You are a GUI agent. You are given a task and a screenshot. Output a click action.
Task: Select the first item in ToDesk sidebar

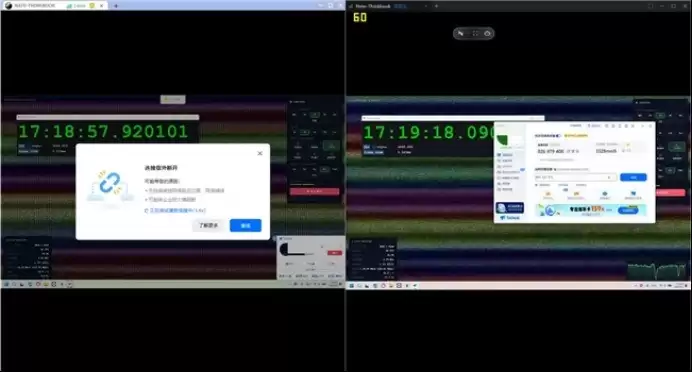505,155
